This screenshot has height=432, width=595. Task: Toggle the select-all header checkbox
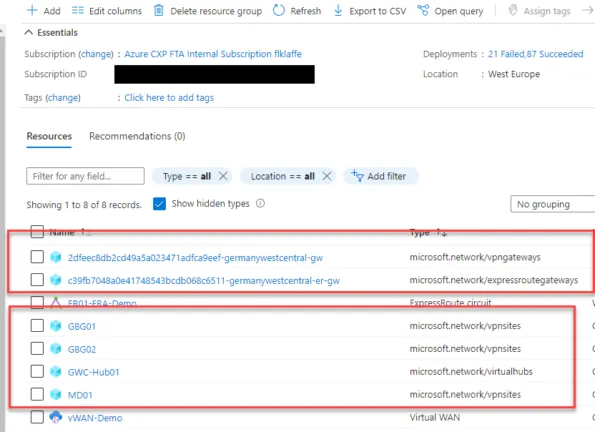37,232
